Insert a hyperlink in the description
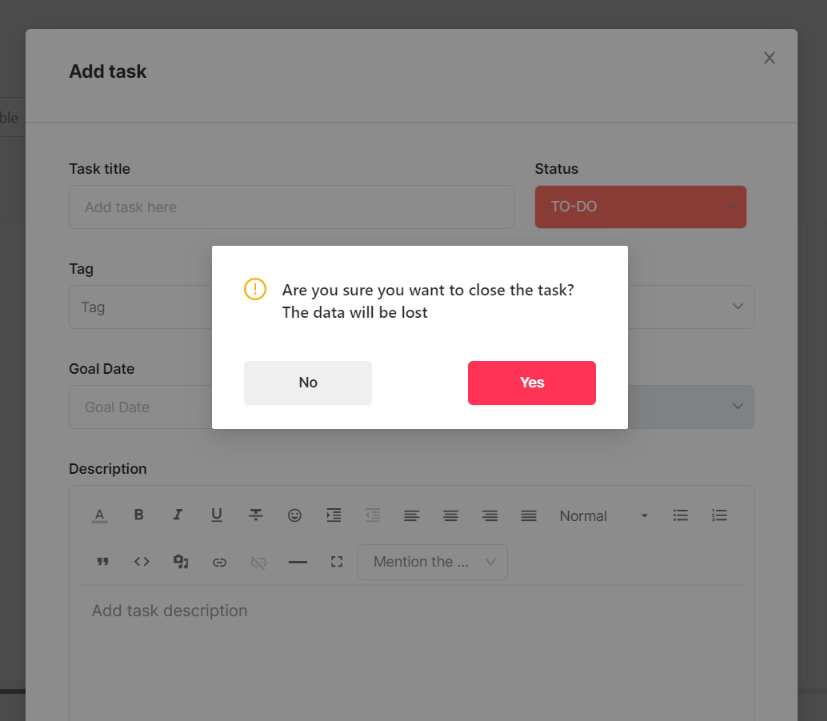Screen dimensions: 827x721 coord(219,561)
